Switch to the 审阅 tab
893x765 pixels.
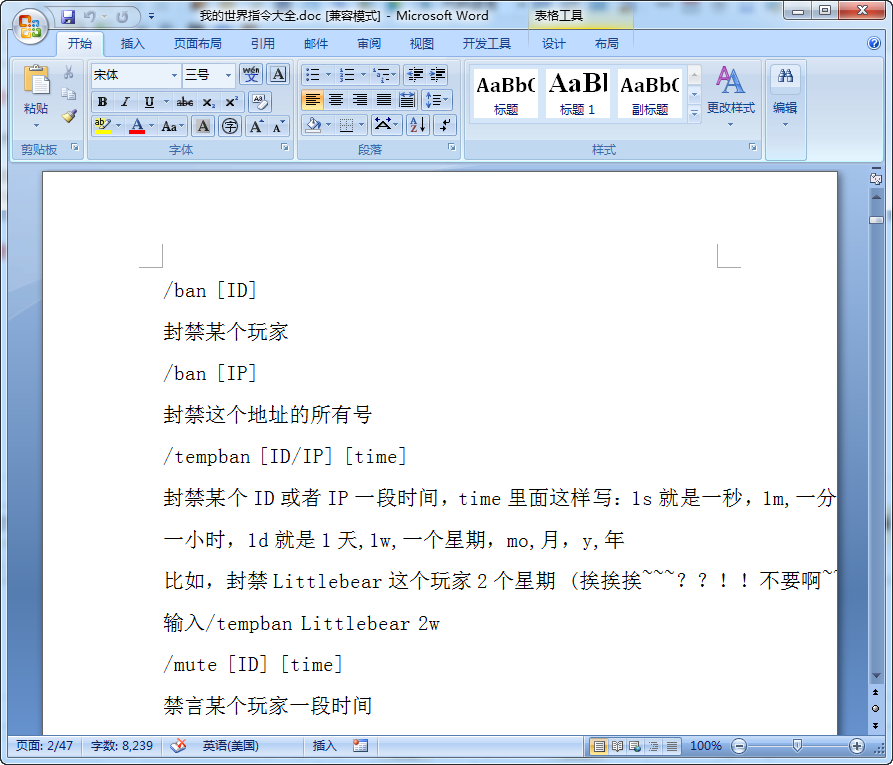pyautogui.click(x=369, y=43)
